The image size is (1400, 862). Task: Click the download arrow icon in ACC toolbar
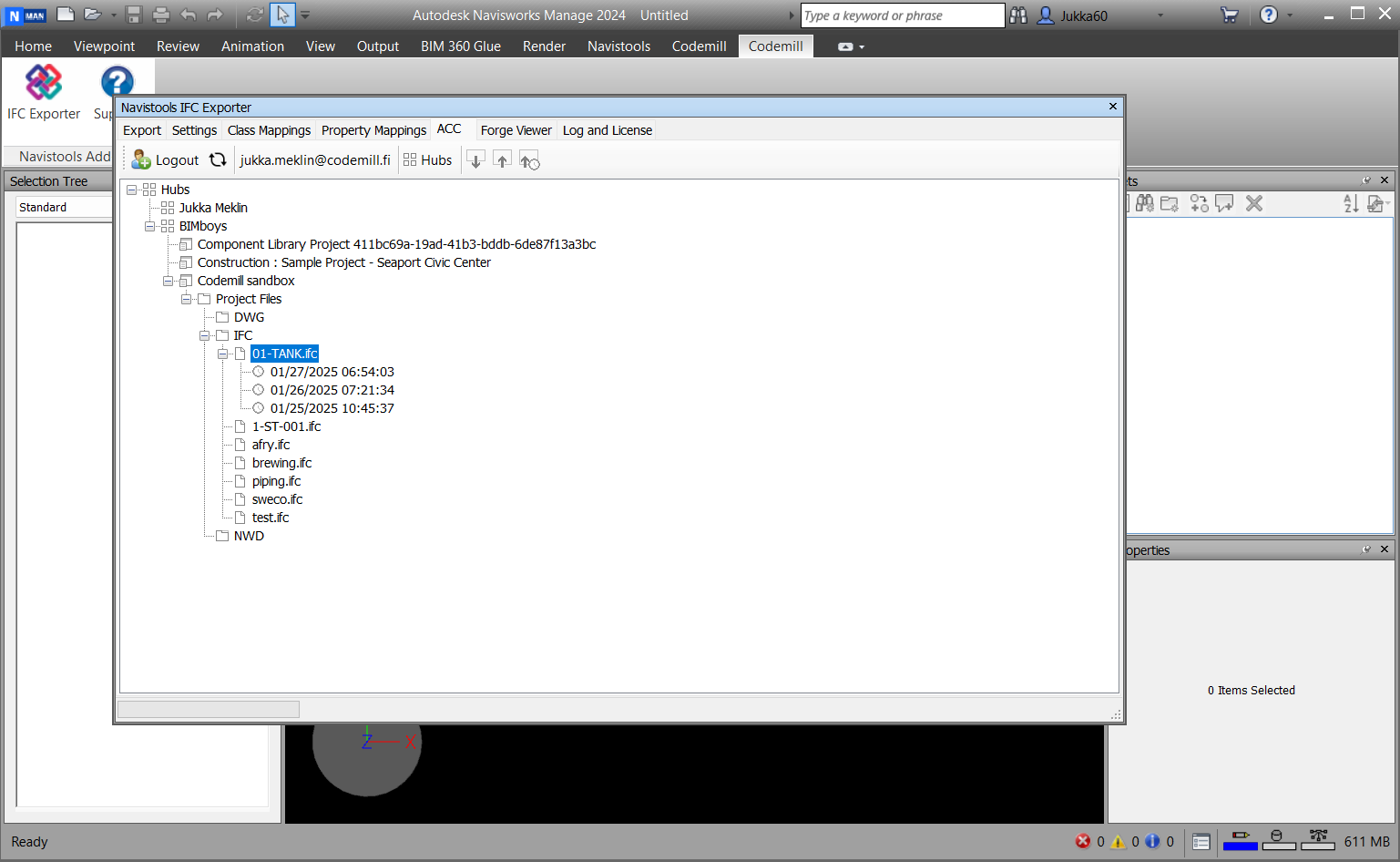pos(475,159)
